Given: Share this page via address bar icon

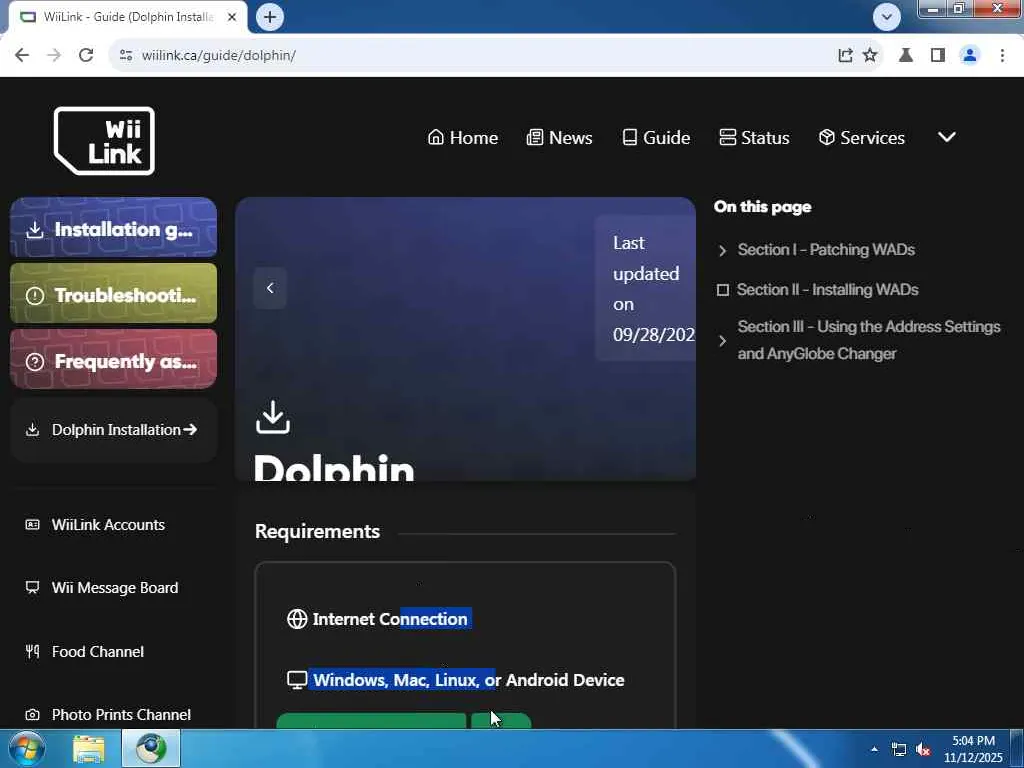Looking at the screenshot, I should [x=845, y=56].
